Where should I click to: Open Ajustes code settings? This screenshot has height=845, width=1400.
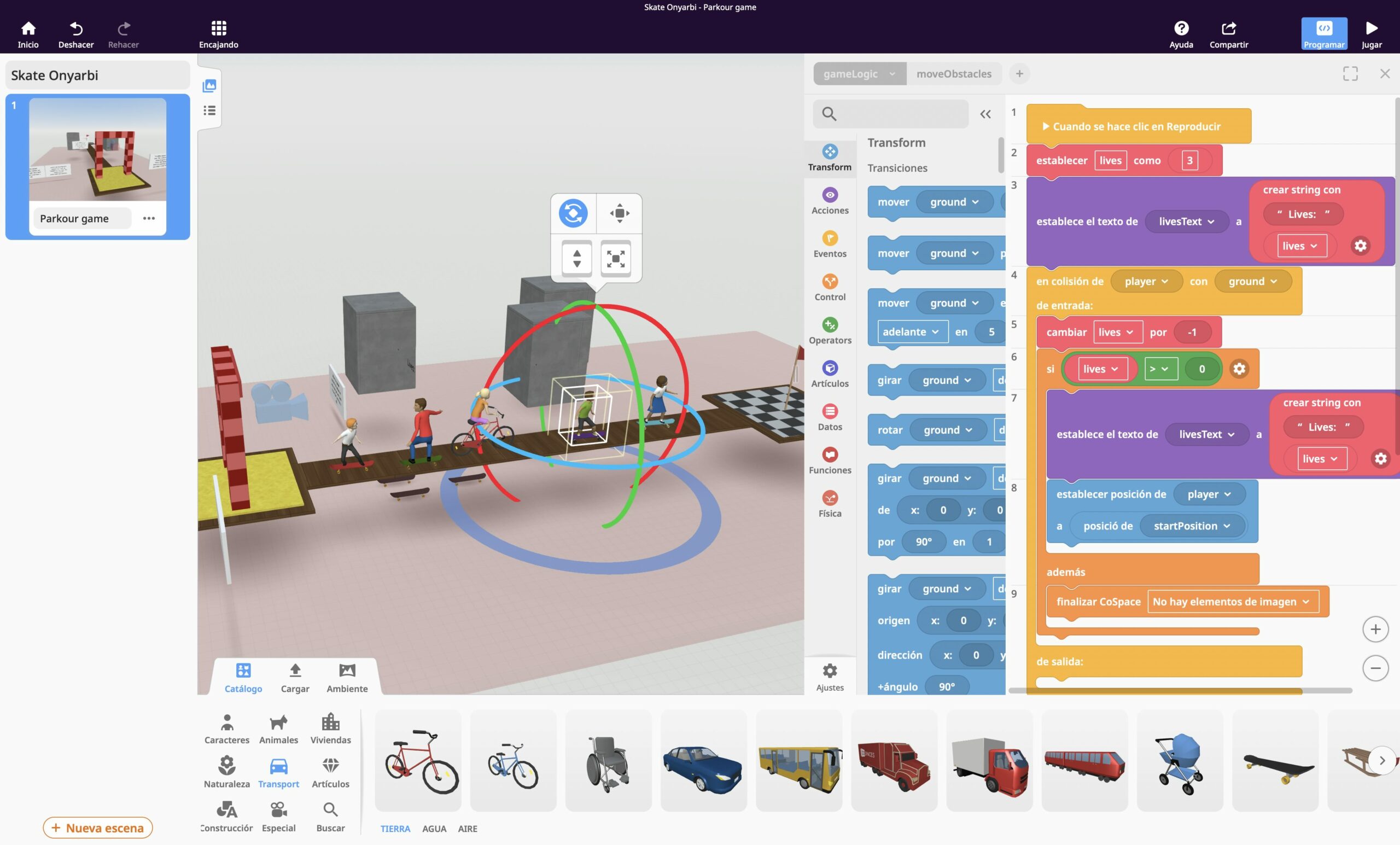click(x=830, y=677)
